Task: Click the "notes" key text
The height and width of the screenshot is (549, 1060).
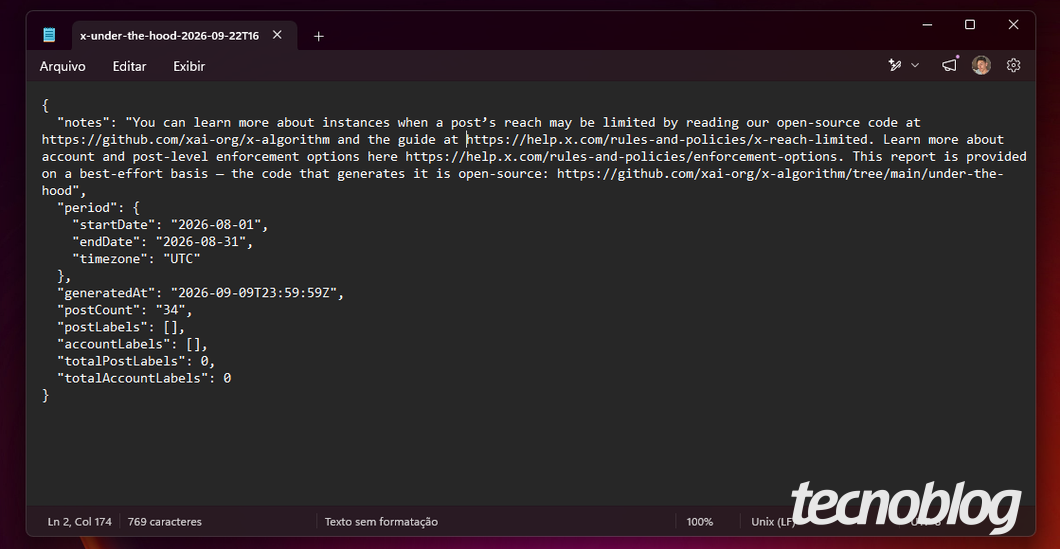Action: coord(83,123)
